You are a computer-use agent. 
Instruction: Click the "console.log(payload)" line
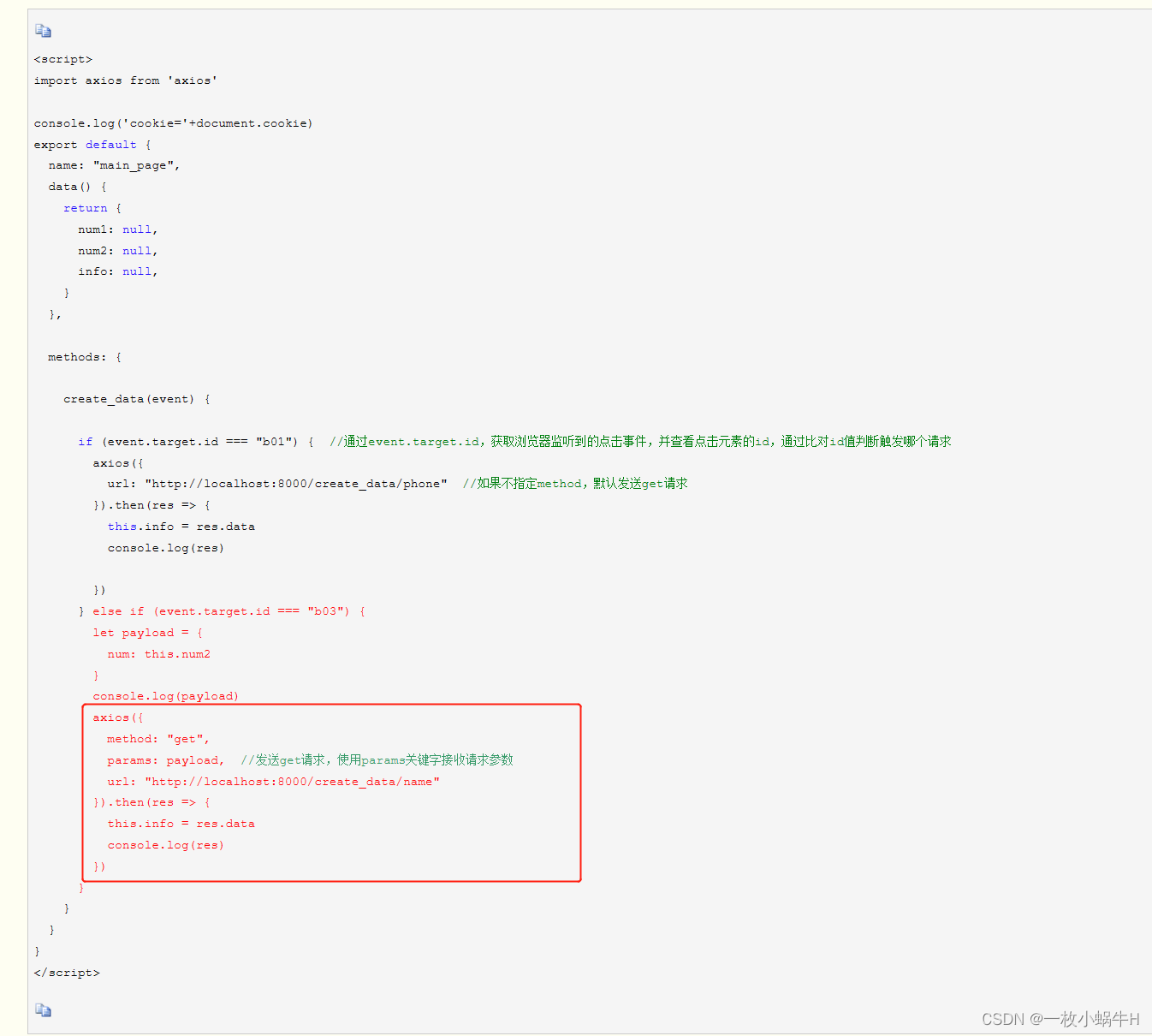point(166,696)
